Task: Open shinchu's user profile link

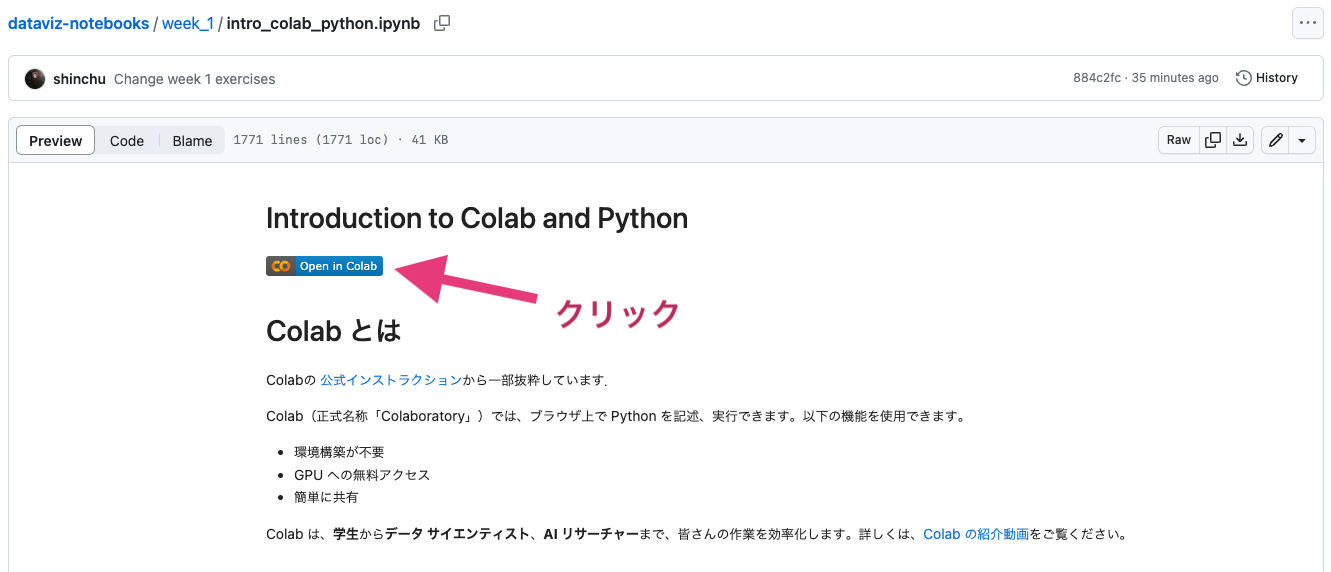Action: click(x=80, y=79)
